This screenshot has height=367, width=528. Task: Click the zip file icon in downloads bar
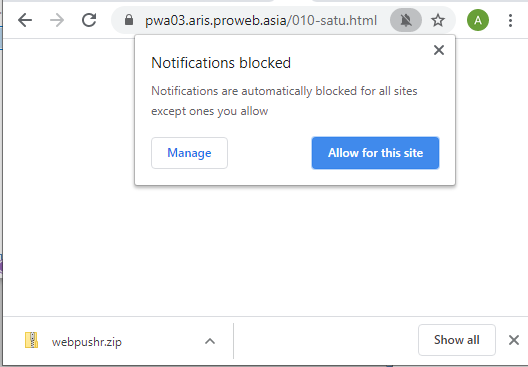(x=31, y=340)
